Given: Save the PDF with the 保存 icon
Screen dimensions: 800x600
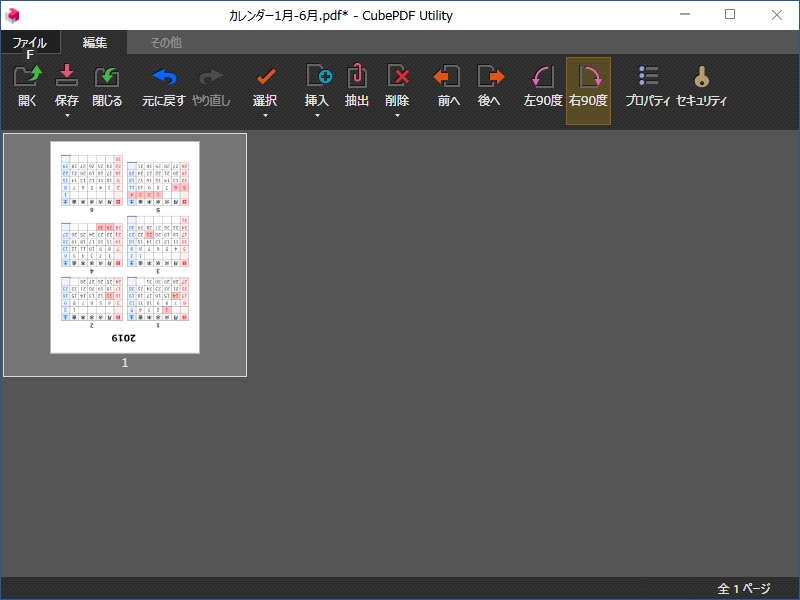Looking at the screenshot, I should coord(67,77).
